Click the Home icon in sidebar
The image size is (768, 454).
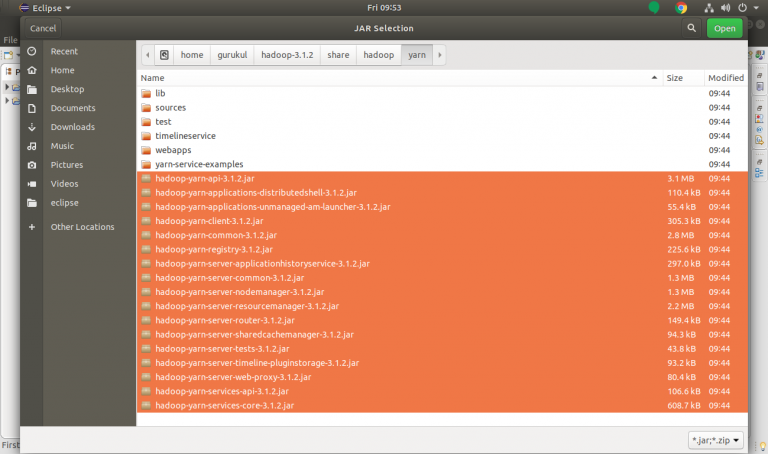(32, 70)
